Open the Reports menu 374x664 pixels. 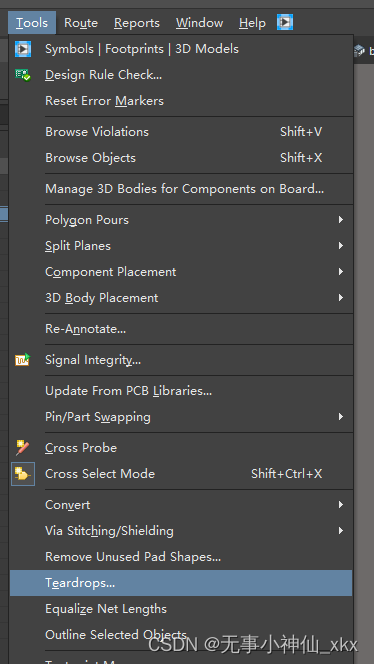[x=137, y=22]
